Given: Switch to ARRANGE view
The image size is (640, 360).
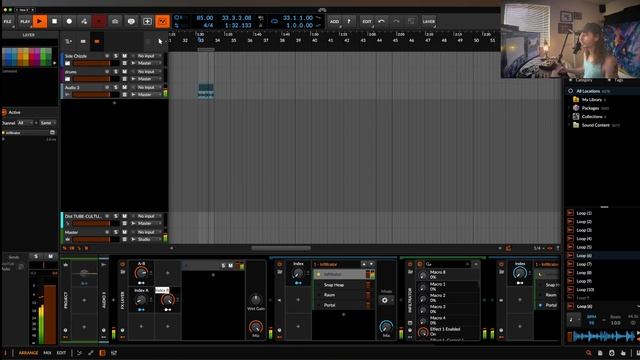Looking at the screenshot, I should 28,353.
